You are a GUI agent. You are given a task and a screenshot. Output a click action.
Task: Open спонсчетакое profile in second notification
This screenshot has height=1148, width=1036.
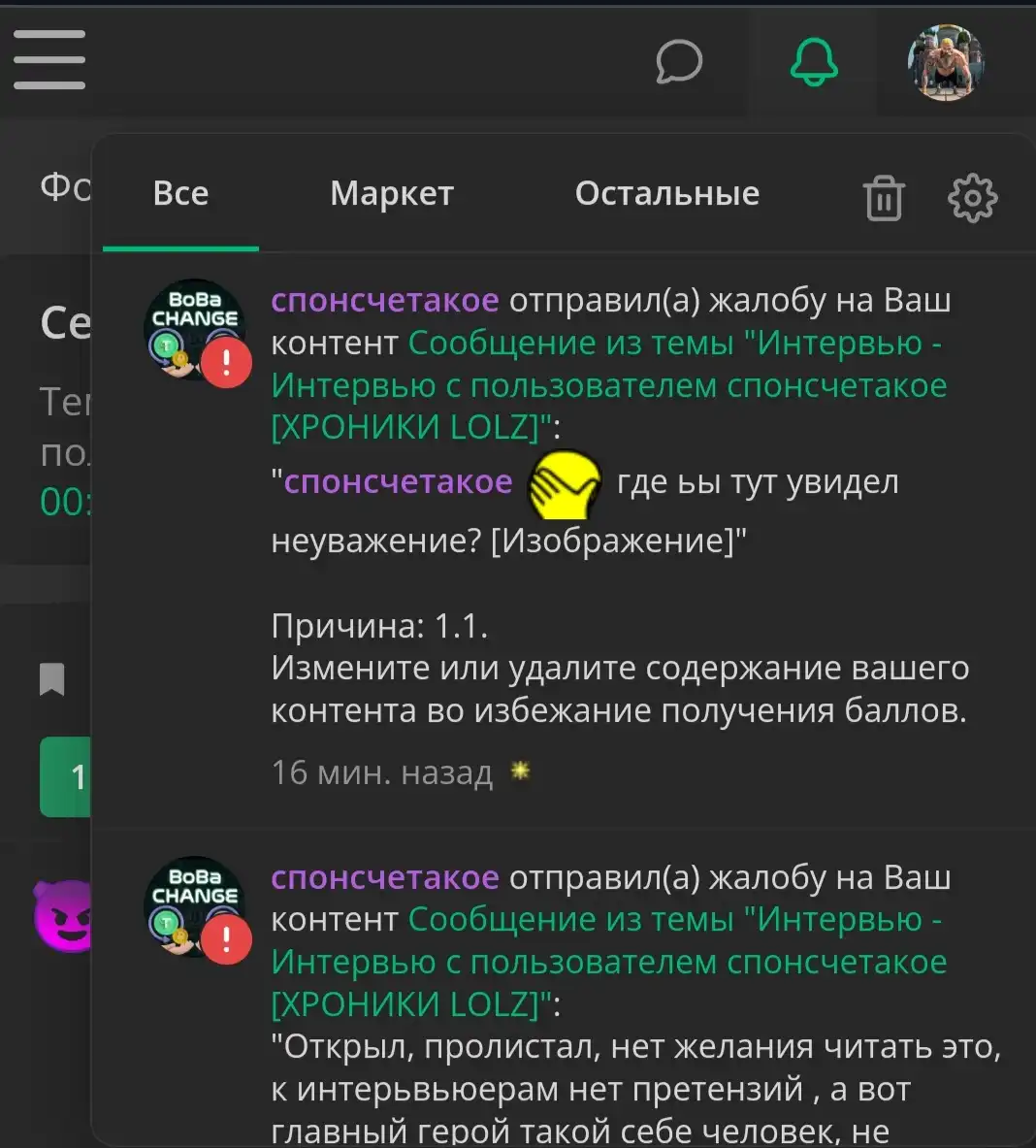385,877
